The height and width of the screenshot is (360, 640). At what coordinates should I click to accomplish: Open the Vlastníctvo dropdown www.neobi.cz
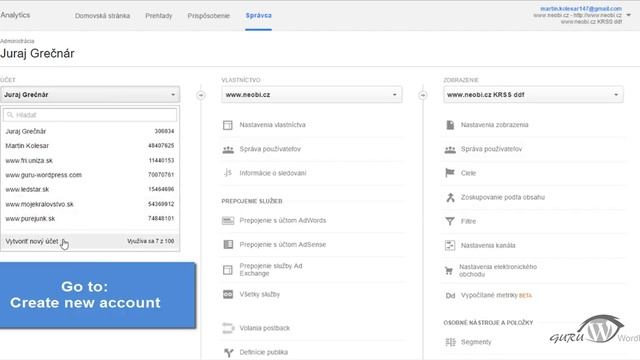point(312,94)
